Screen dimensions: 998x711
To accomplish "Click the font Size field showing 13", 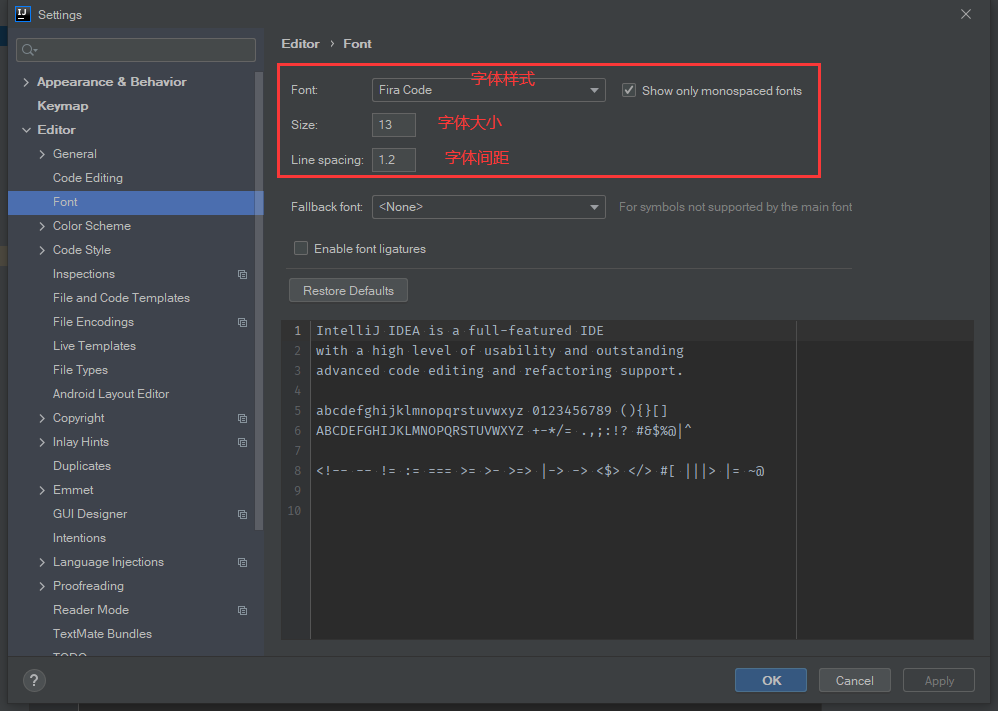I will tap(393, 125).
